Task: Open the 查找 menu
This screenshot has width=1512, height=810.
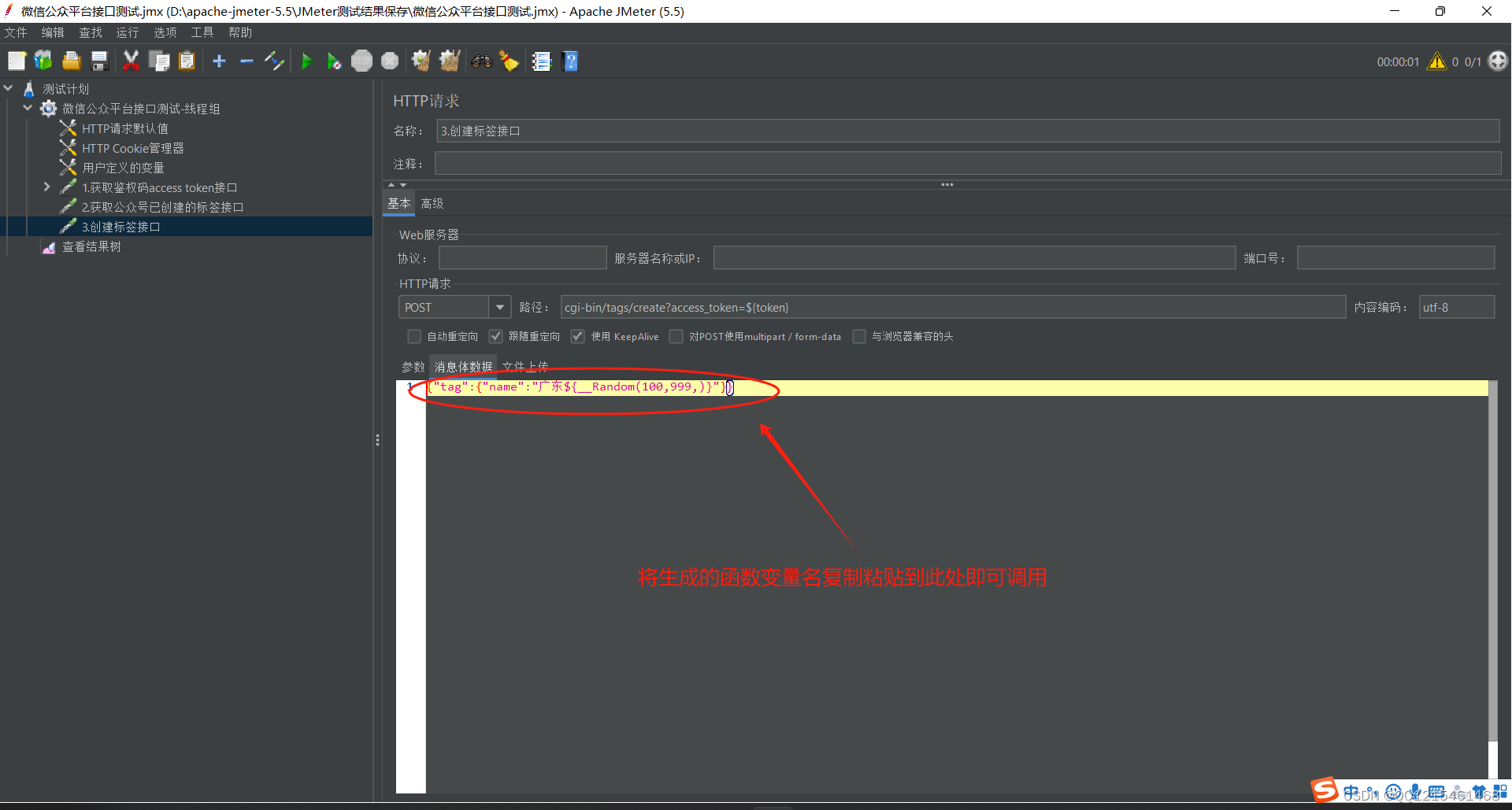Action: [91, 32]
